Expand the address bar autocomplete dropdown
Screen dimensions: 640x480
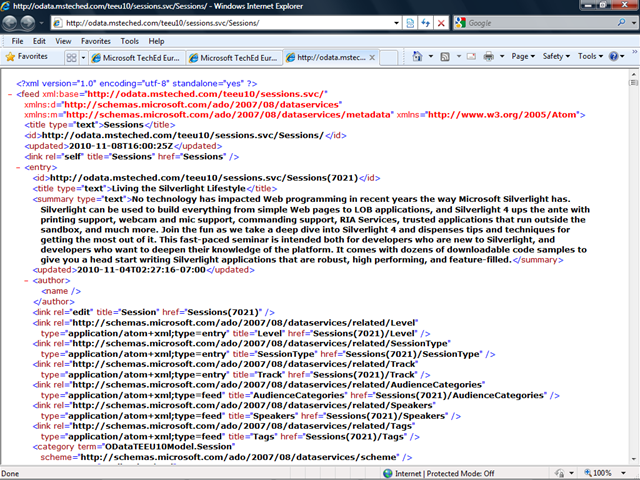pos(396,23)
